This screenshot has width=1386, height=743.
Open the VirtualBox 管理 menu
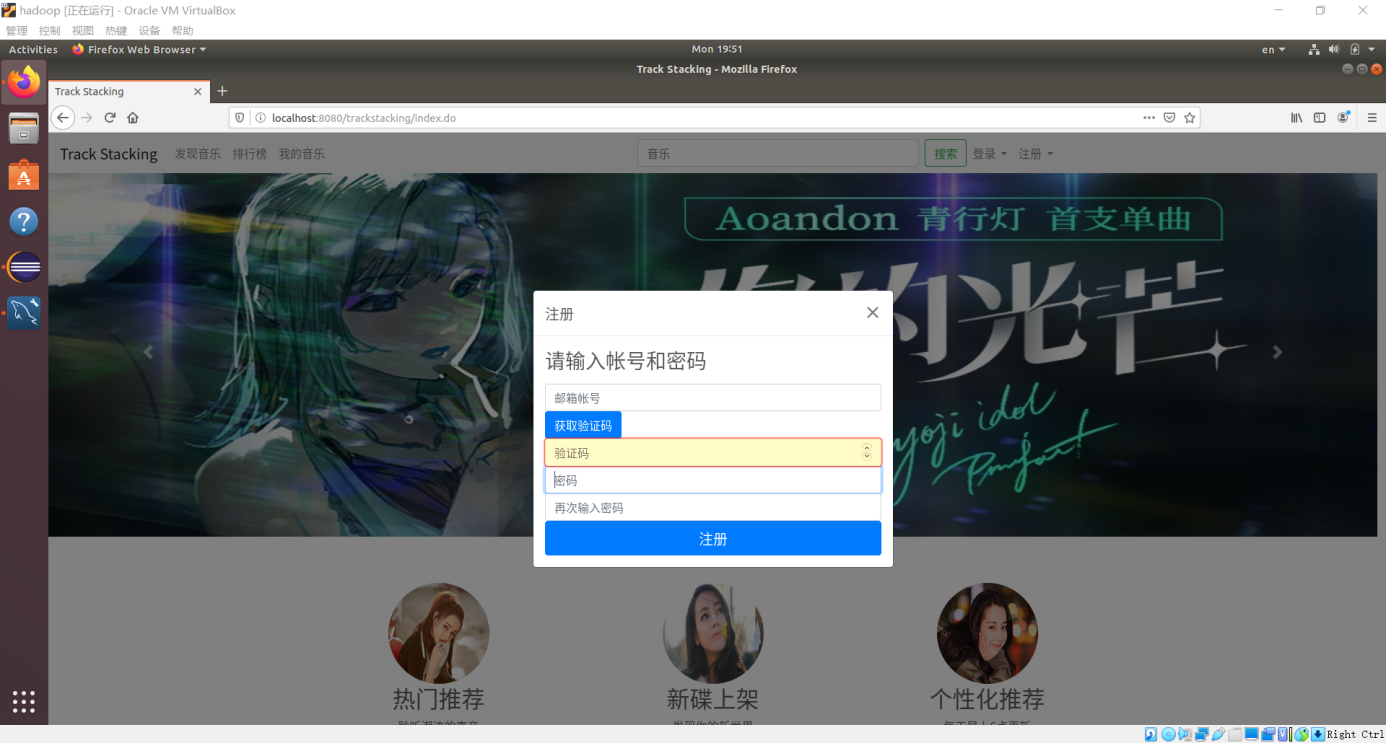[17, 31]
